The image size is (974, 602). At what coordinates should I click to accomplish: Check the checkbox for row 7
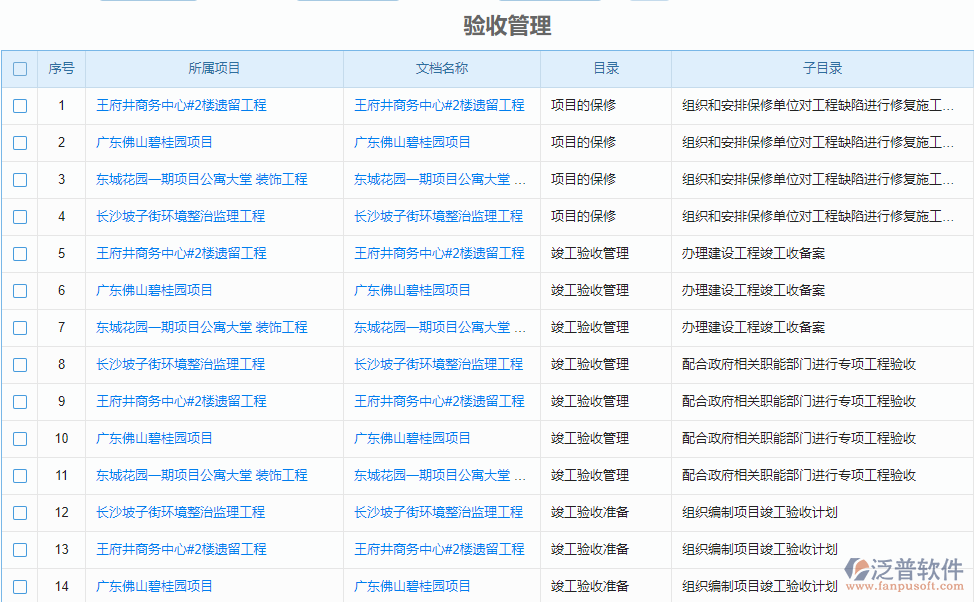(19, 327)
